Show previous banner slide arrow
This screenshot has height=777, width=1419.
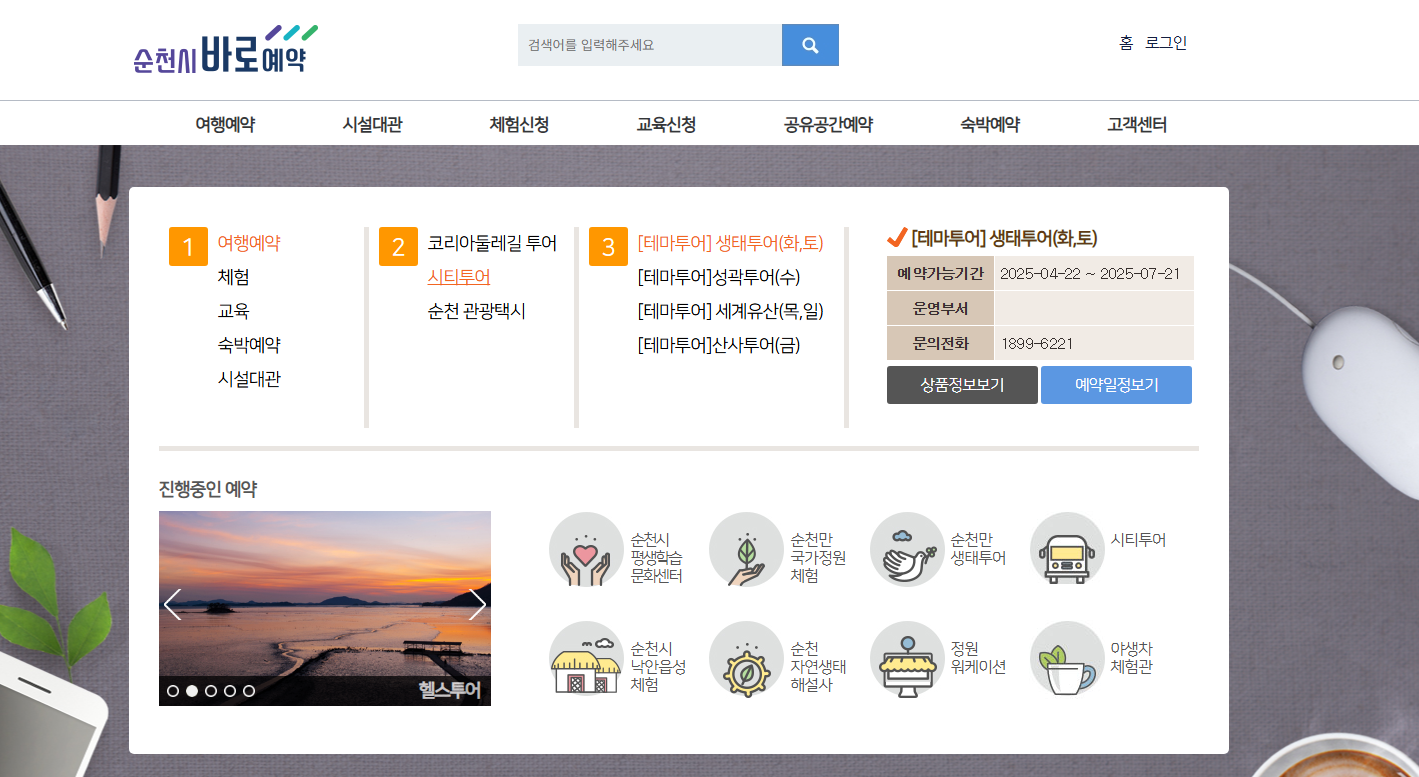pos(172,605)
